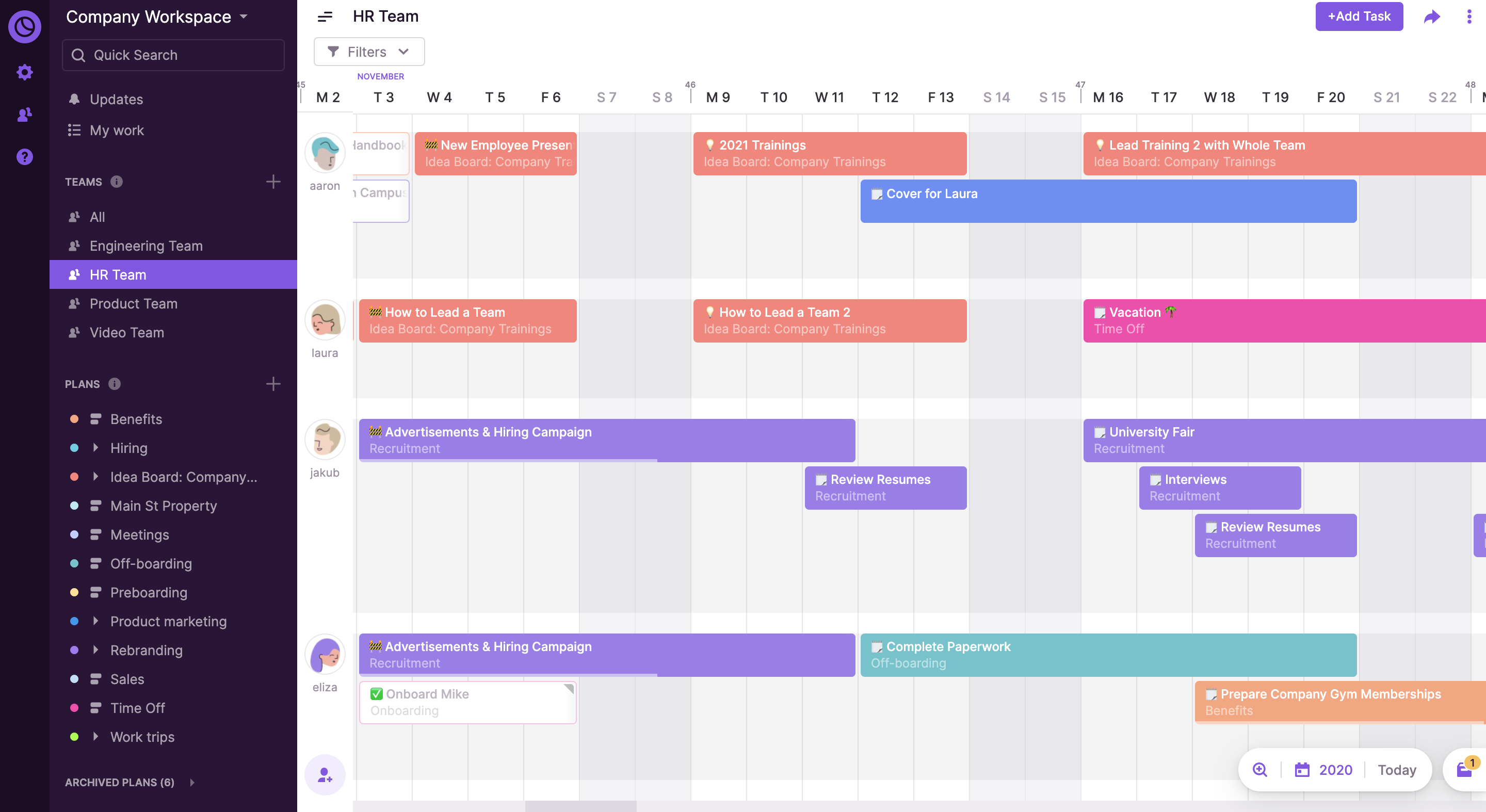This screenshot has height=812, width=1486.
Task: Enable the Add Plans plus icon
Action: 275,384
